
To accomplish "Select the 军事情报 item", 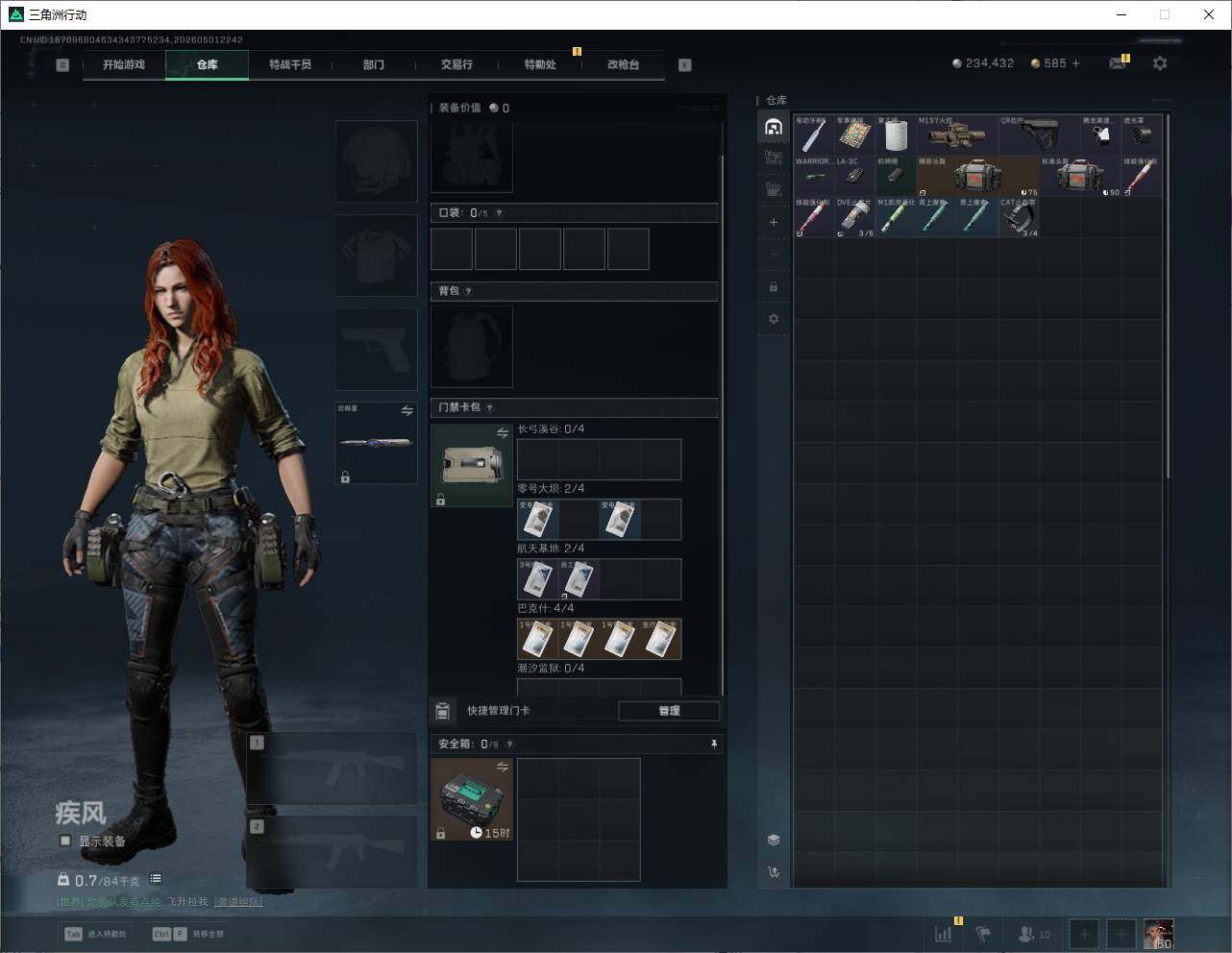I will point(854,135).
